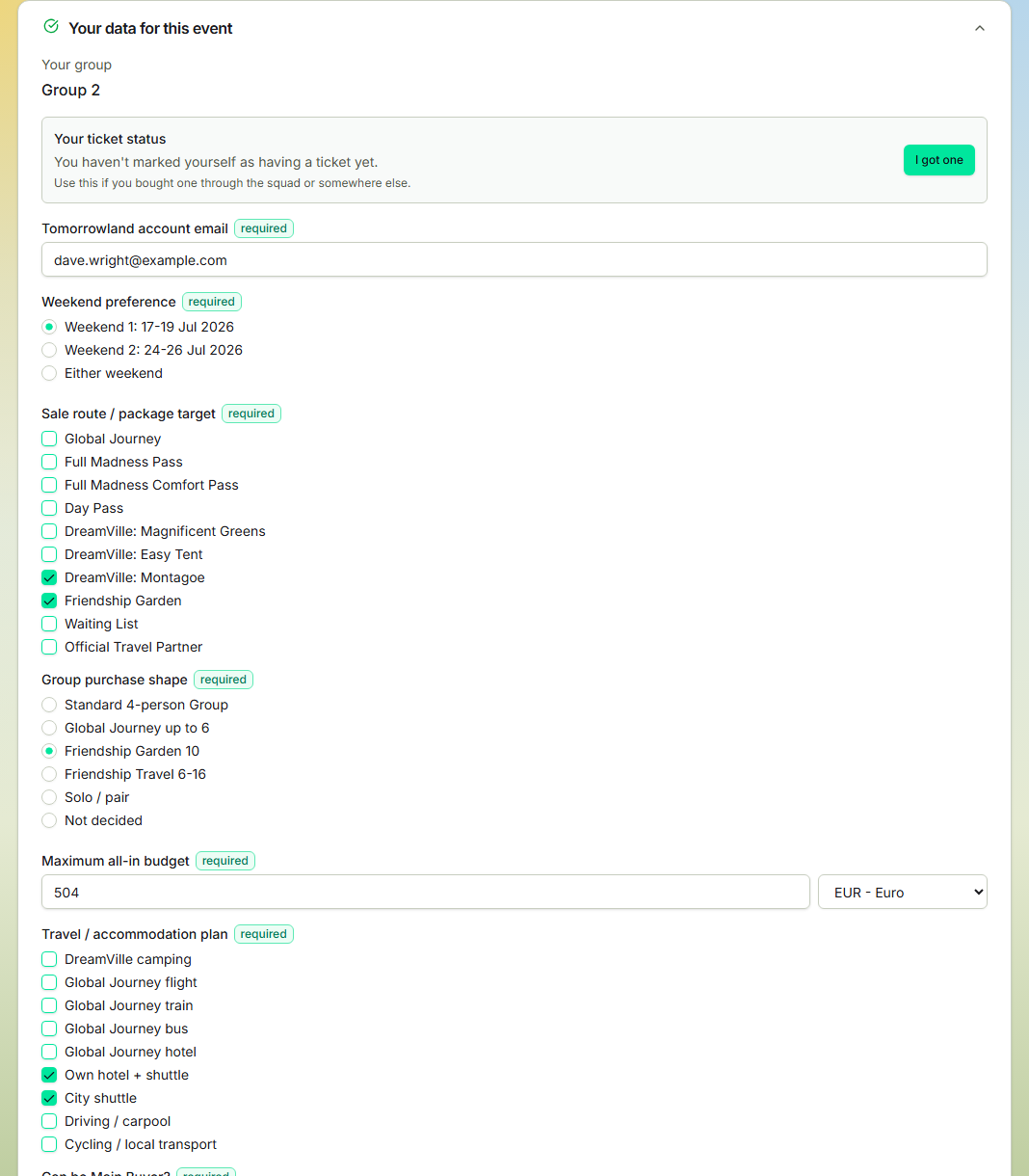Uncheck the City shuttle option
Screen dimensions: 1029x1176
point(49,1098)
